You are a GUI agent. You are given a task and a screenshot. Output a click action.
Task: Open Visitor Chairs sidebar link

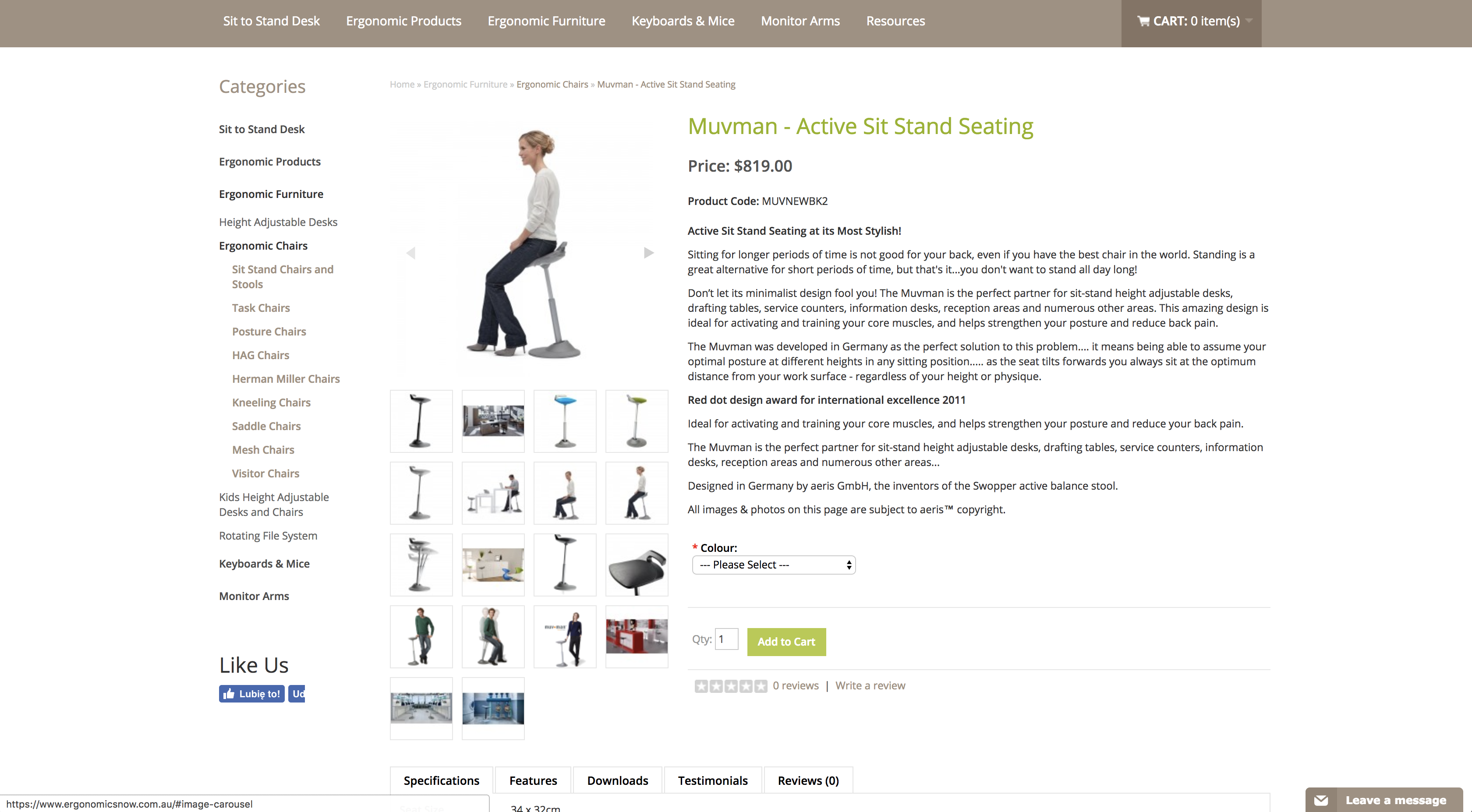coord(266,473)
